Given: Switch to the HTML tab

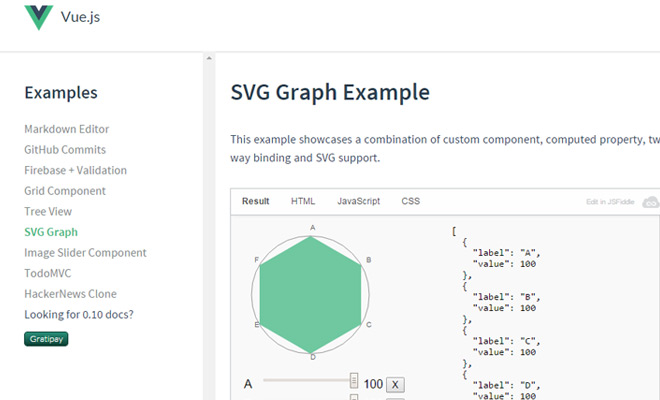Looking at the screenshot, I should click(x=303, y=201).
